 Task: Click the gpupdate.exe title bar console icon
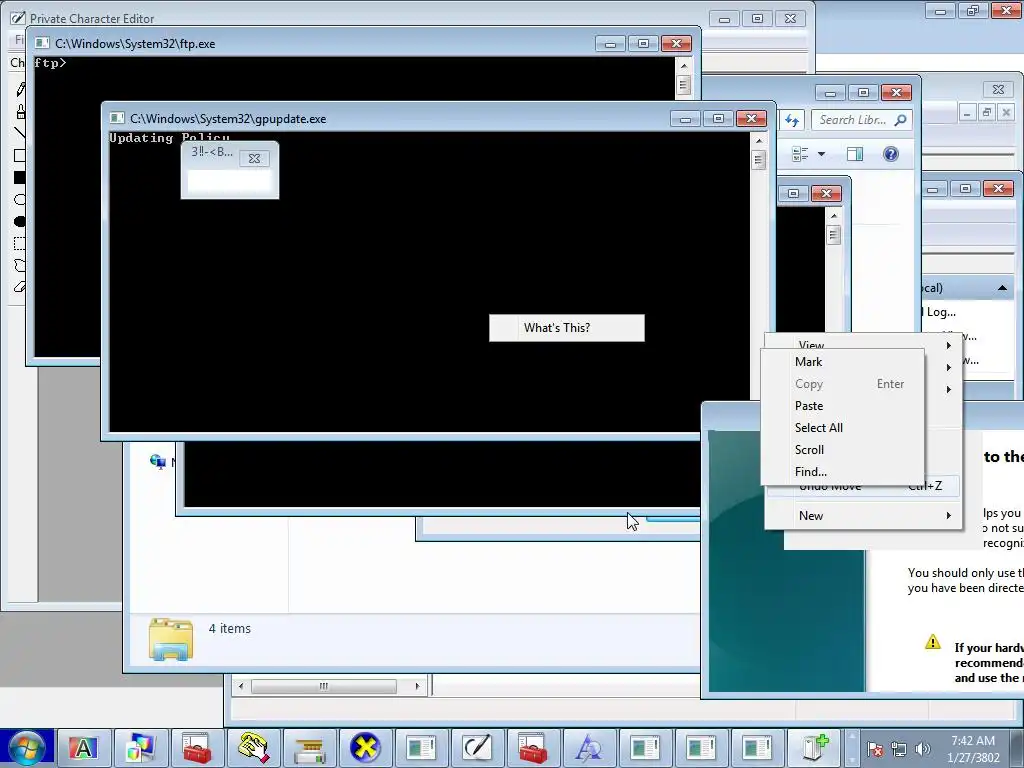[x=117, y=118]
